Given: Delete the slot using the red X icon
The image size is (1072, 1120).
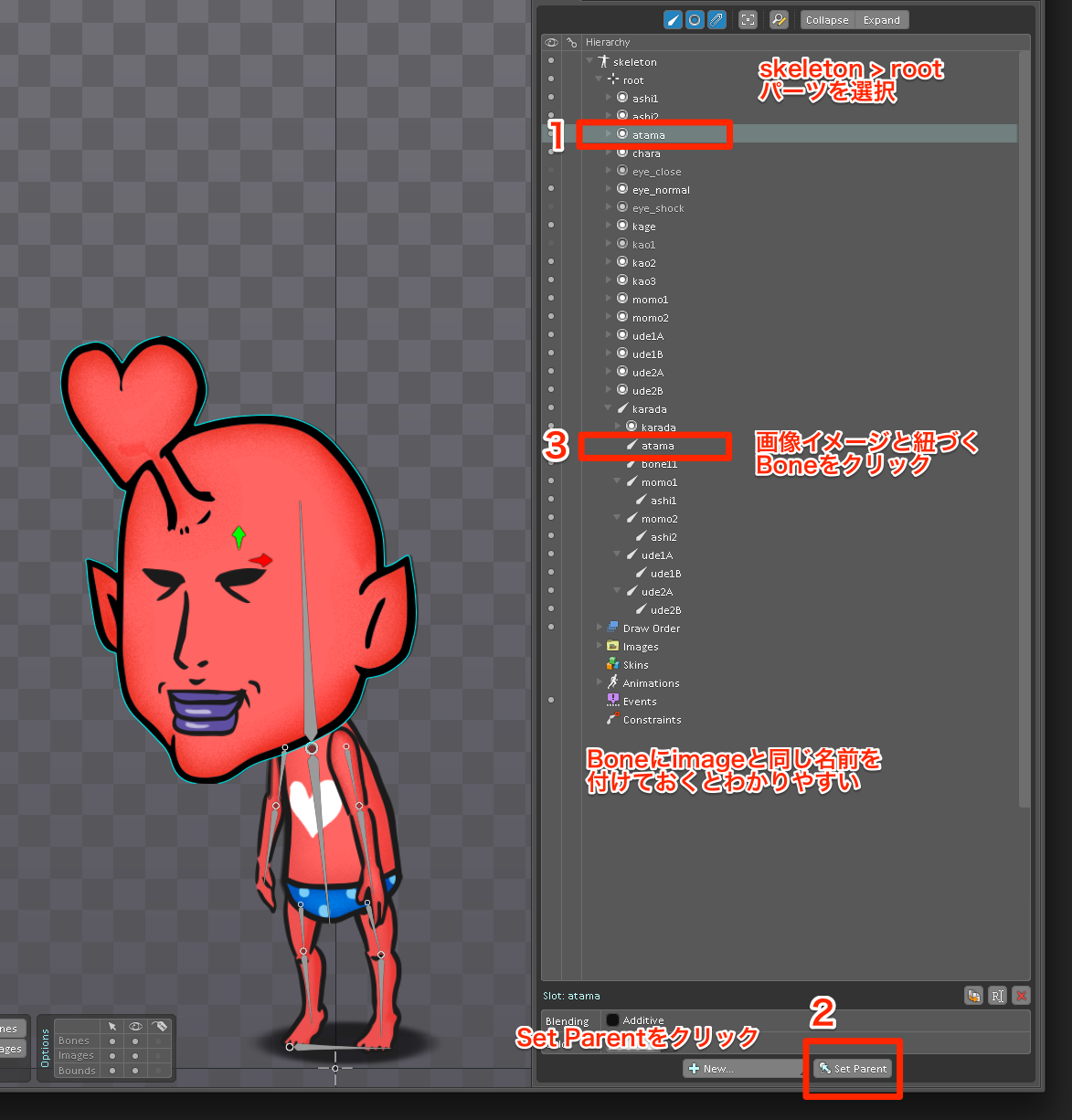Looking at the screenshot, I should 1021,996.
